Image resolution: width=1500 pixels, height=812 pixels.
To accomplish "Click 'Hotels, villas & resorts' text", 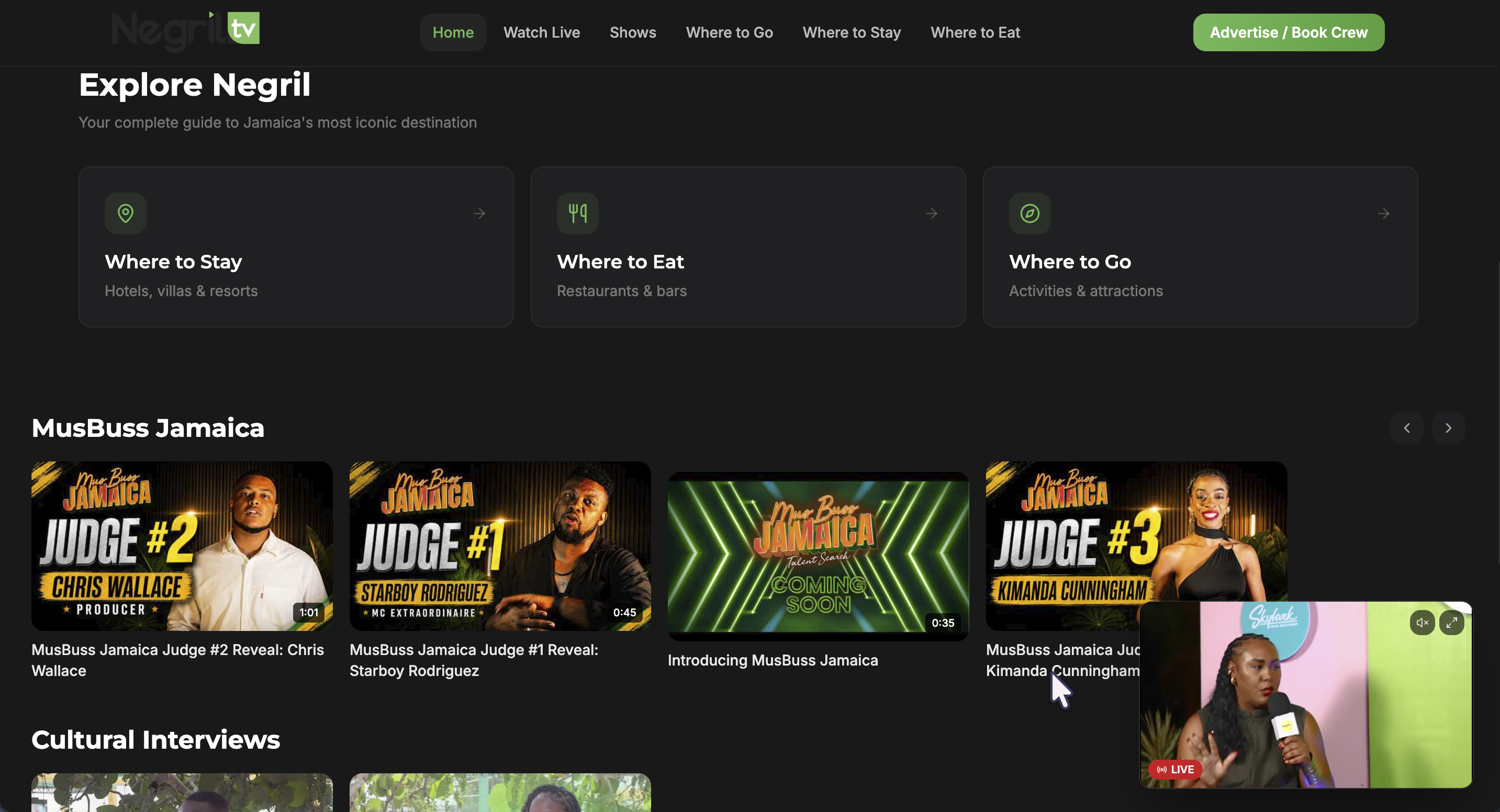I will click(181, 291).
